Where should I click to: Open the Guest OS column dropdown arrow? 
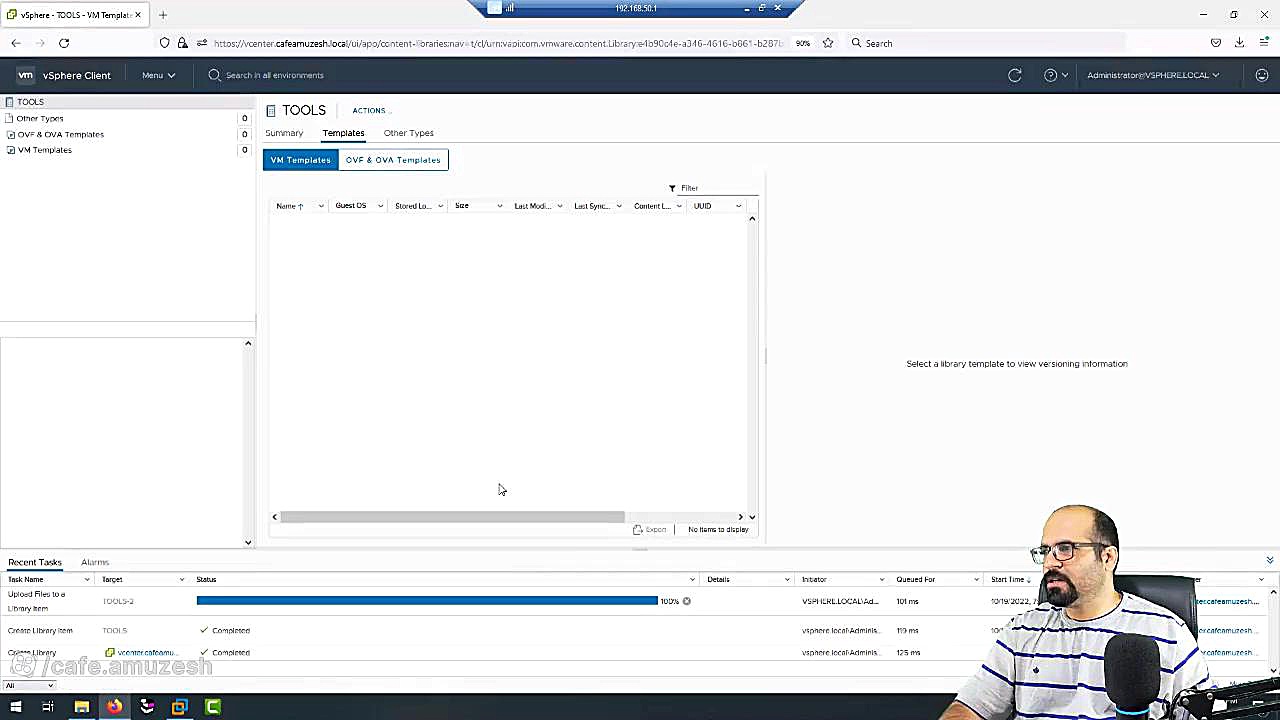[x=380, y=206]
